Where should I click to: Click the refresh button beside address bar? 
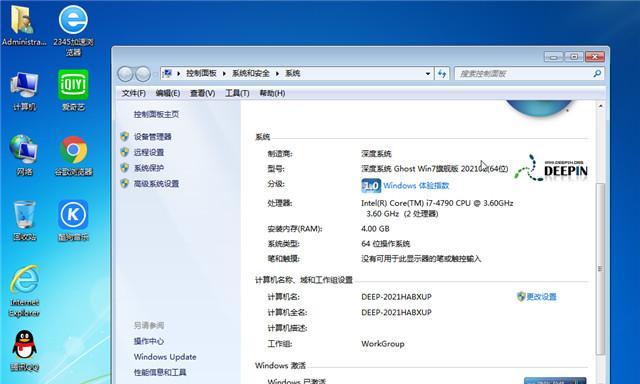(x=442, y=74)
